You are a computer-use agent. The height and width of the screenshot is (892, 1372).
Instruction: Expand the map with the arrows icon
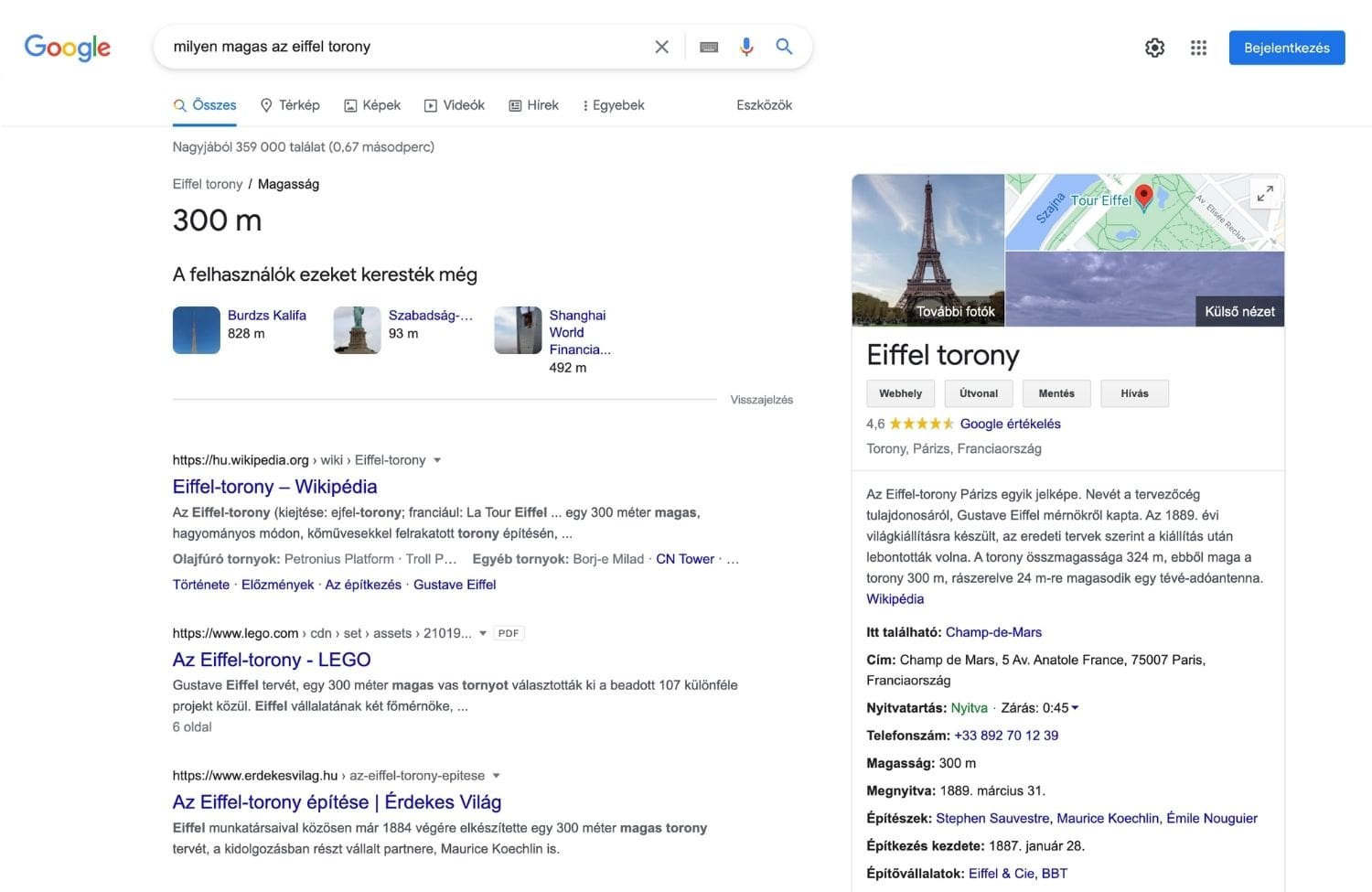click(1265, 193)
